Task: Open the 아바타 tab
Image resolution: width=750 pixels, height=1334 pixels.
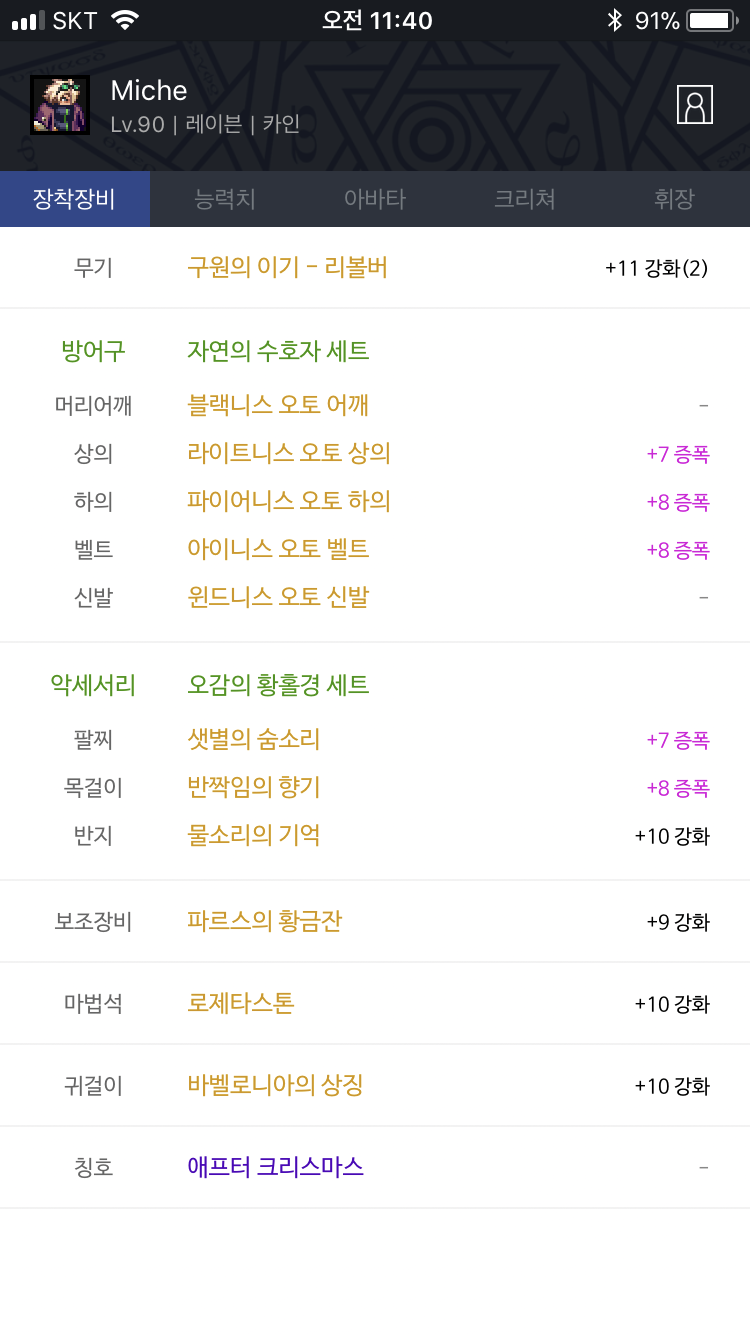Action: click(x=375, y=199)
